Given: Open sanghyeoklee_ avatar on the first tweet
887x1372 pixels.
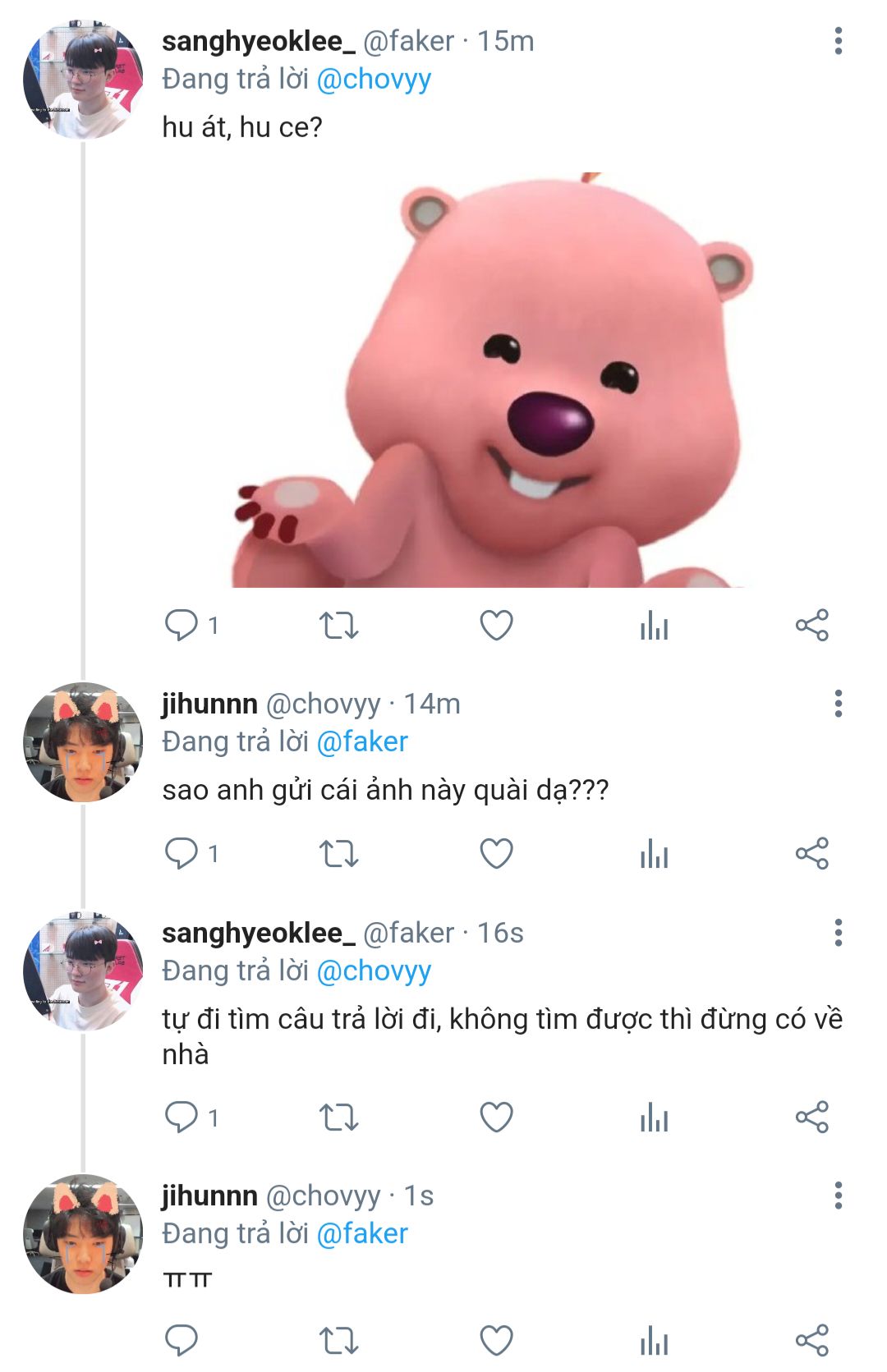Looking at the screenshot, I should 83,80.
